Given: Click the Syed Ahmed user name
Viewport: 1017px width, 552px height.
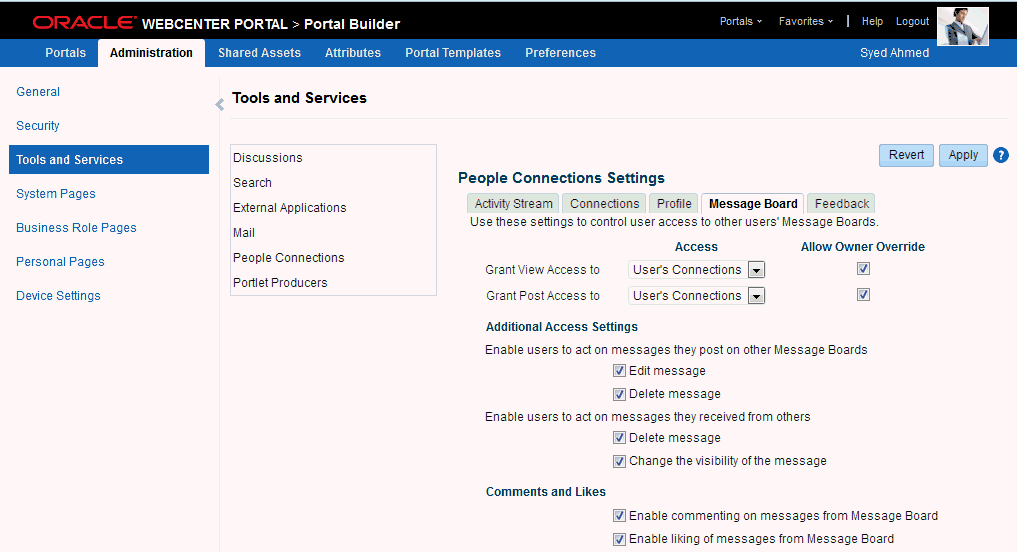Looking at the screenshot, I should coord(894,53).
